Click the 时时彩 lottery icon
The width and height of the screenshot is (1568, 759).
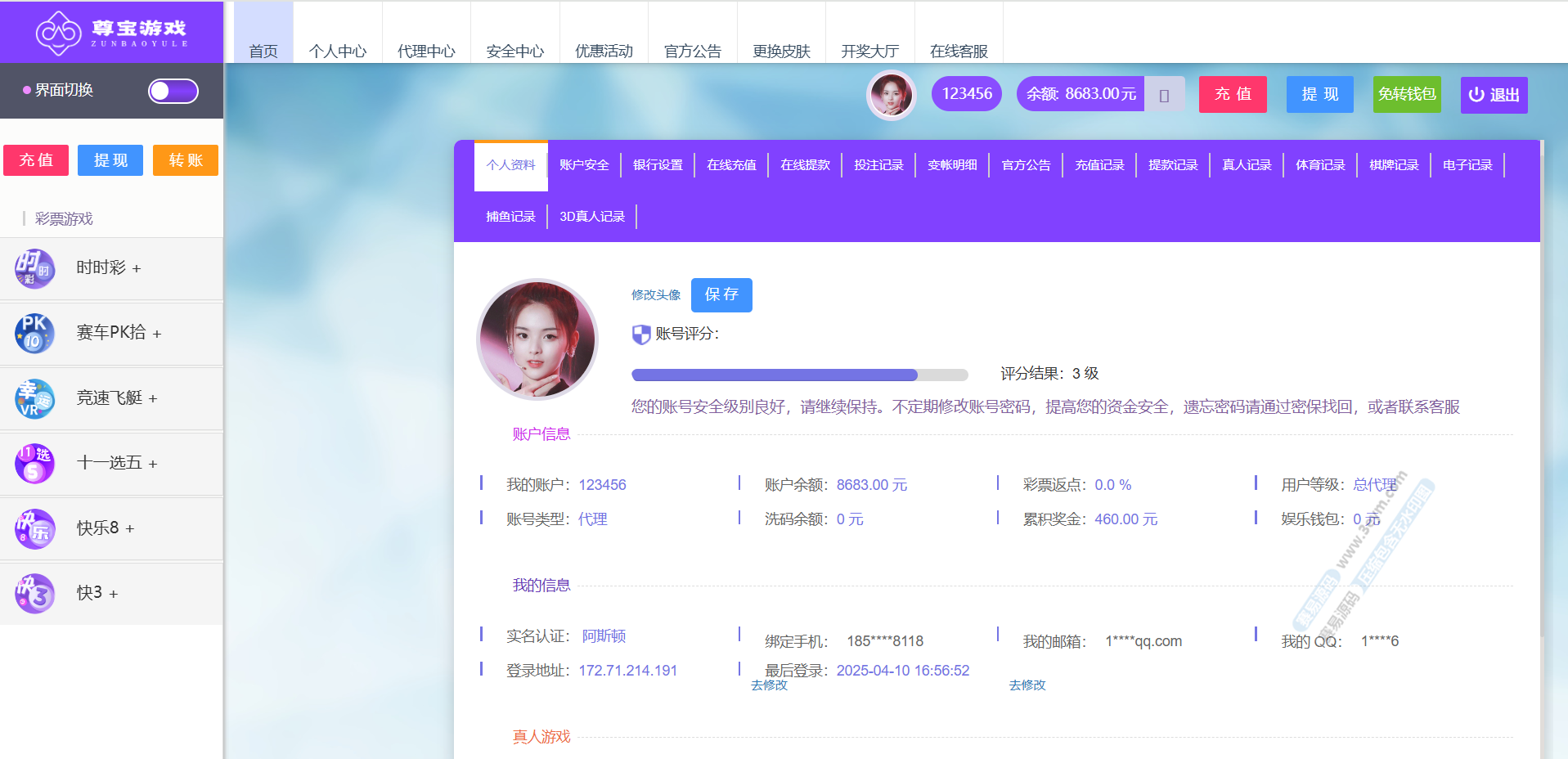(34, 268)
